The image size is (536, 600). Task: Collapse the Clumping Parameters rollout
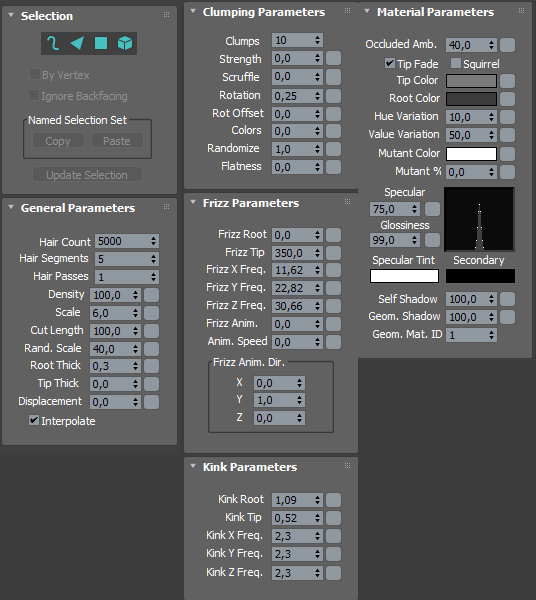(193, 11)
